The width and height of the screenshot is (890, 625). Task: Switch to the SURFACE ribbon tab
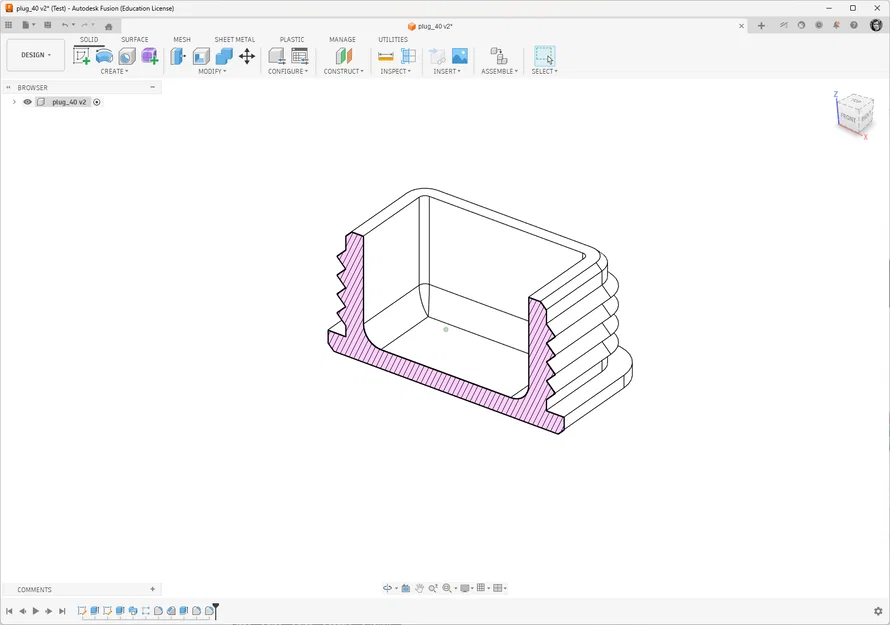point(135,40)
